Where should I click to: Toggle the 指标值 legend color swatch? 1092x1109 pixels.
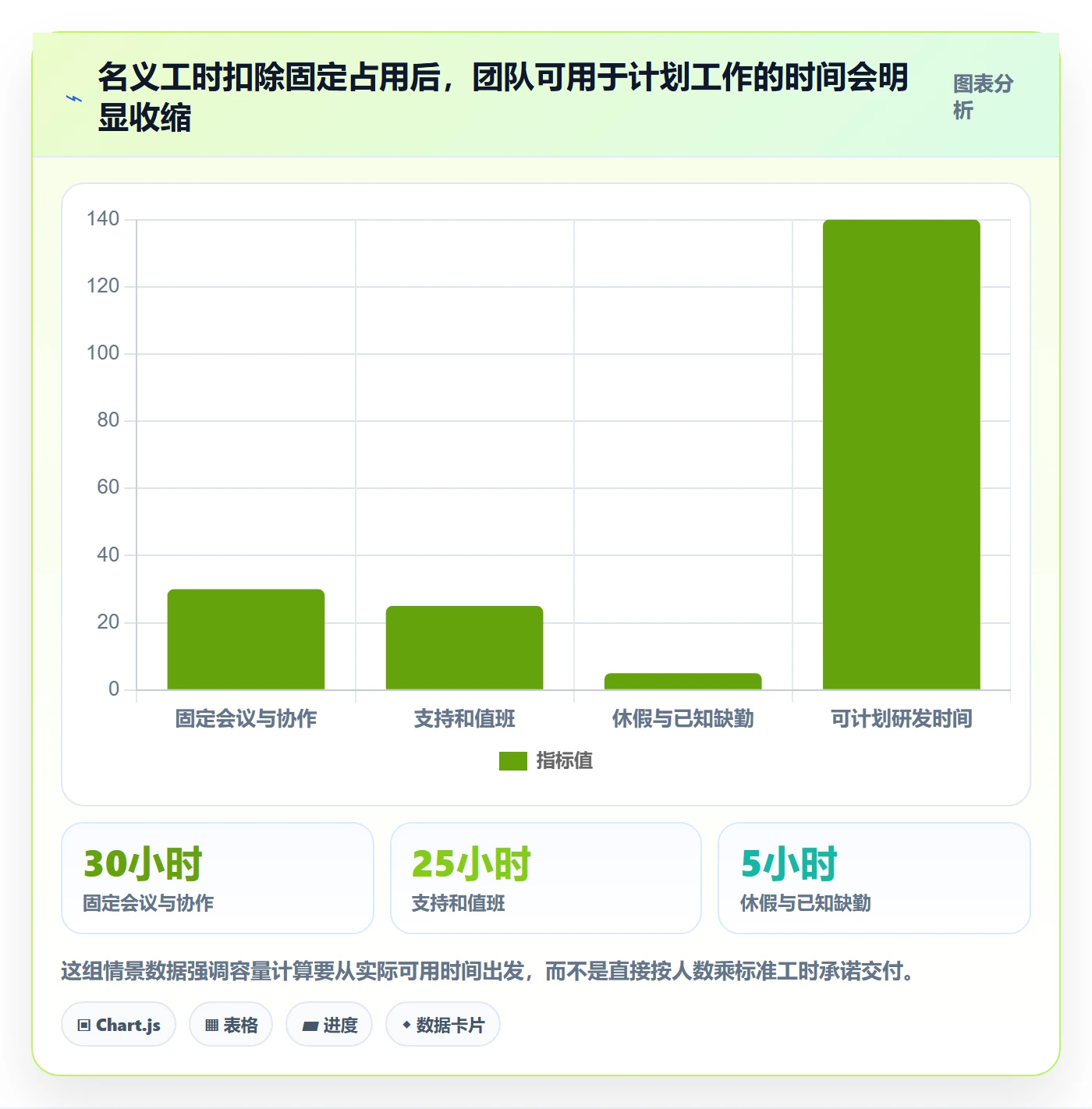[513, 761]
